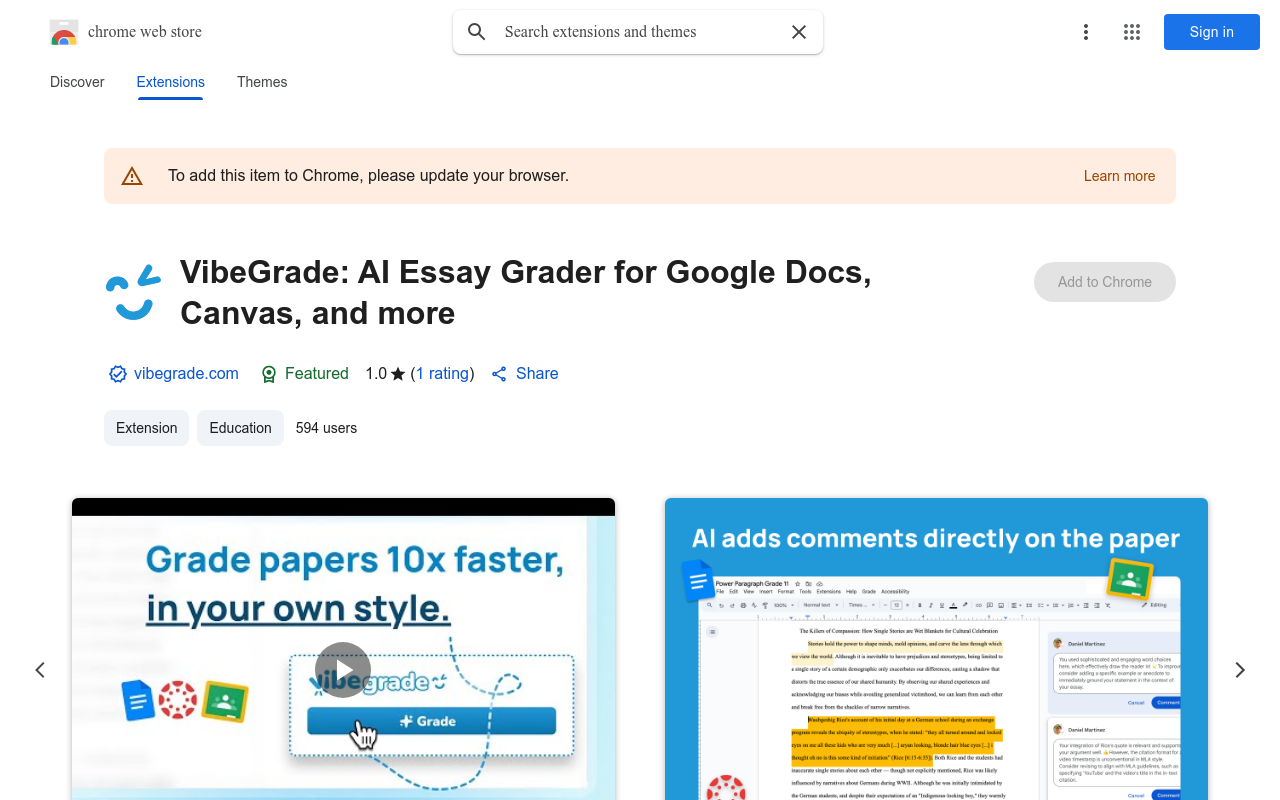Click the Chrome Web Store logo
1280x800 pixels.
click(x=64, y=32)
